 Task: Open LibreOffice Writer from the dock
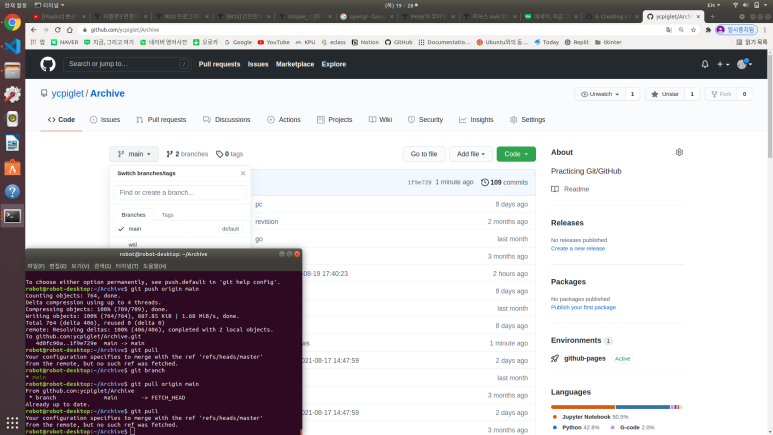point(12,144)
